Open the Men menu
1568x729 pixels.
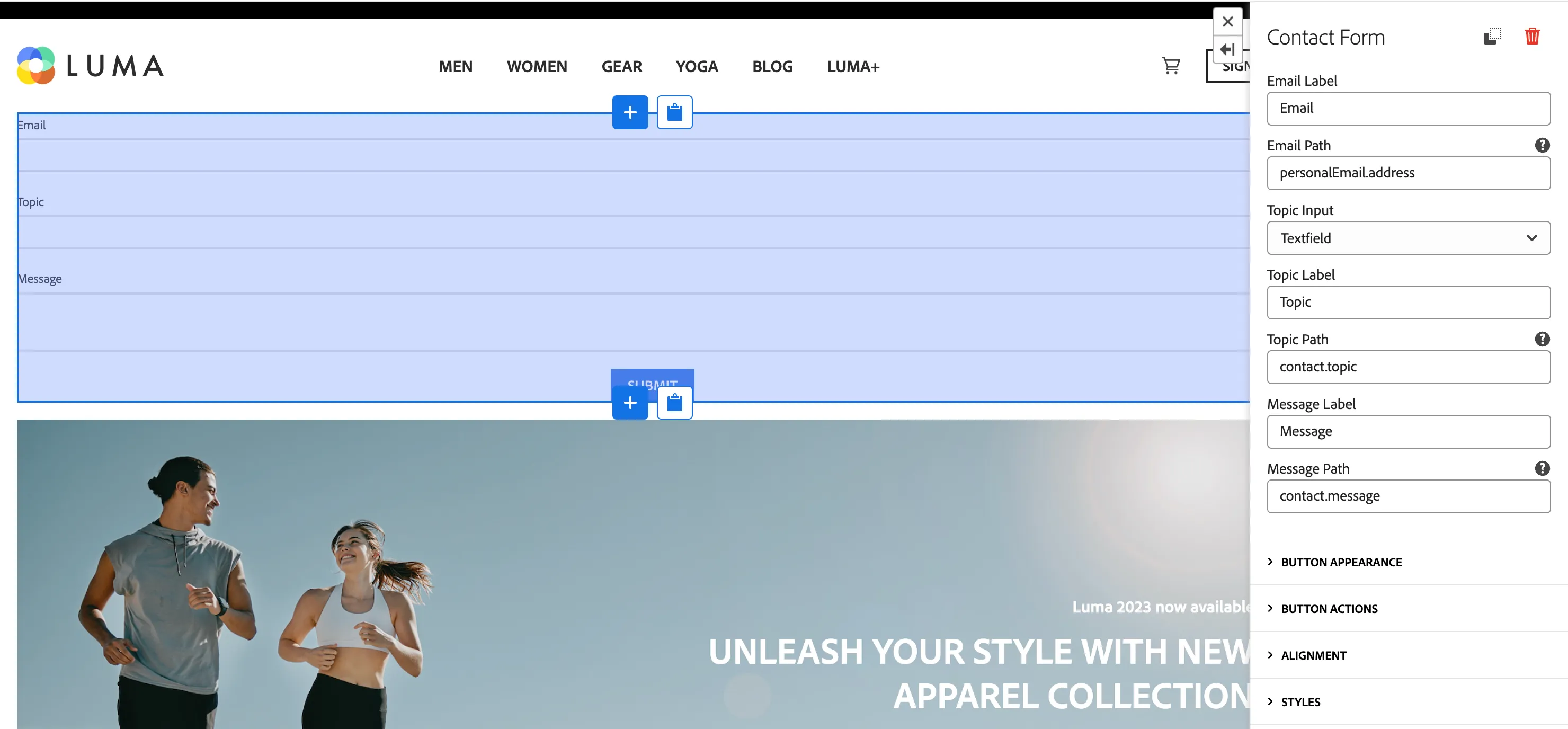coord(456,66)
